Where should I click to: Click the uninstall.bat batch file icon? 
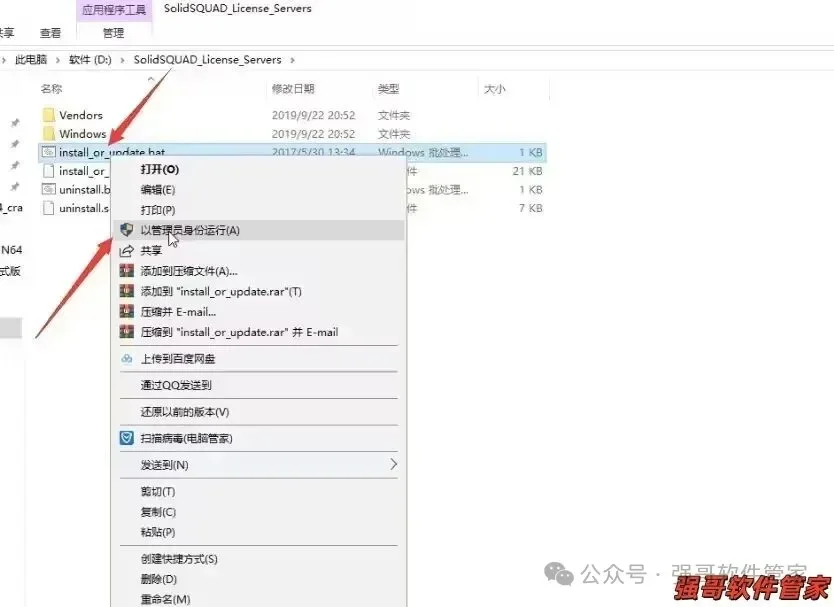pyautogui.click(x=48, y=189)
